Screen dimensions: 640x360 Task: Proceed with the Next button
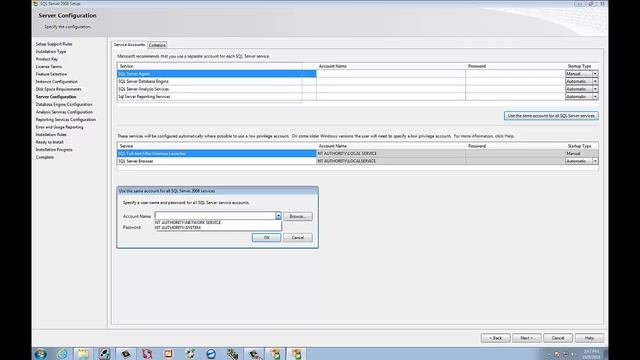point(527,338)
